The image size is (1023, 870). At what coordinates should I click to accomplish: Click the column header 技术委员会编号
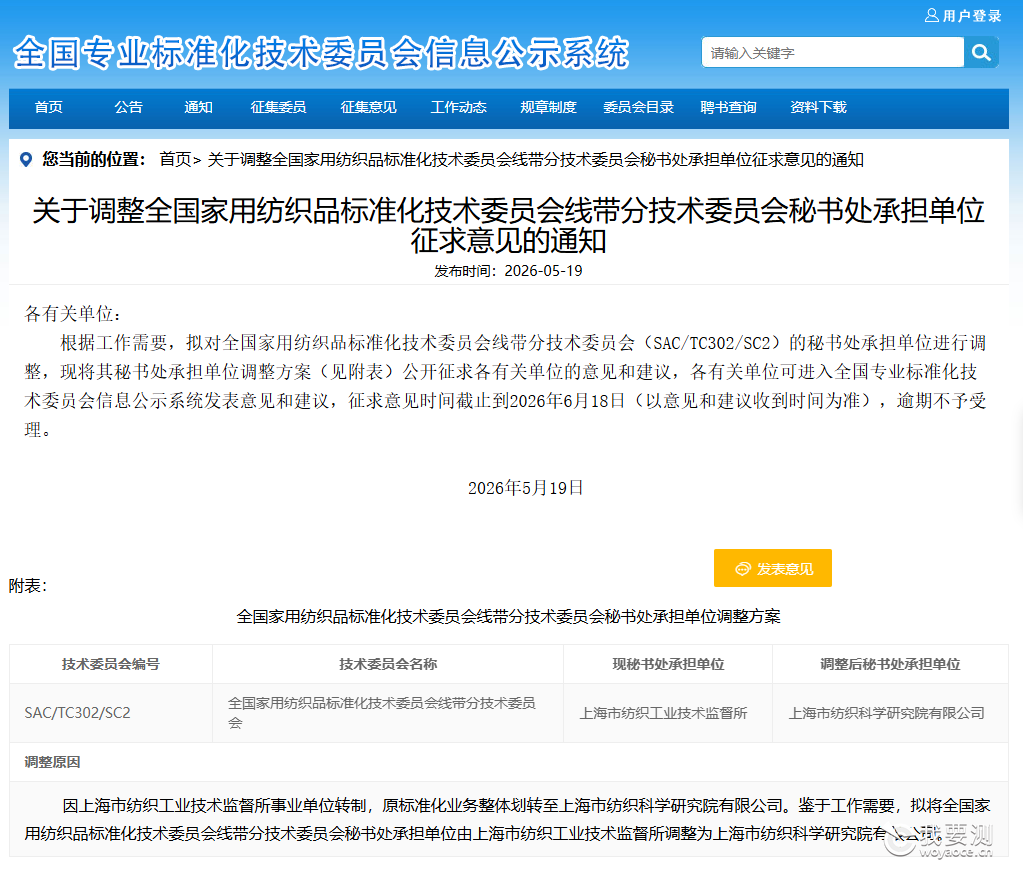tap(111, 664)
